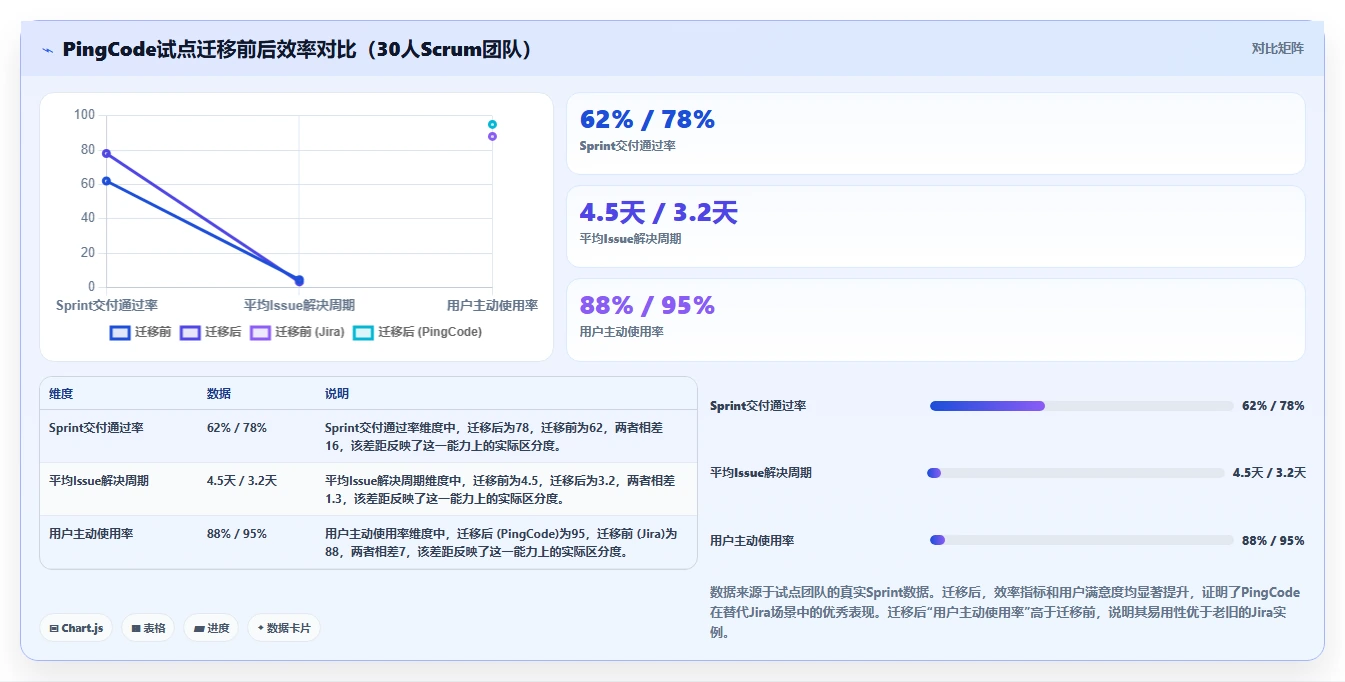Click the 进度 tag chip
Screen dimensions: 1345x682
click(211, 628)
